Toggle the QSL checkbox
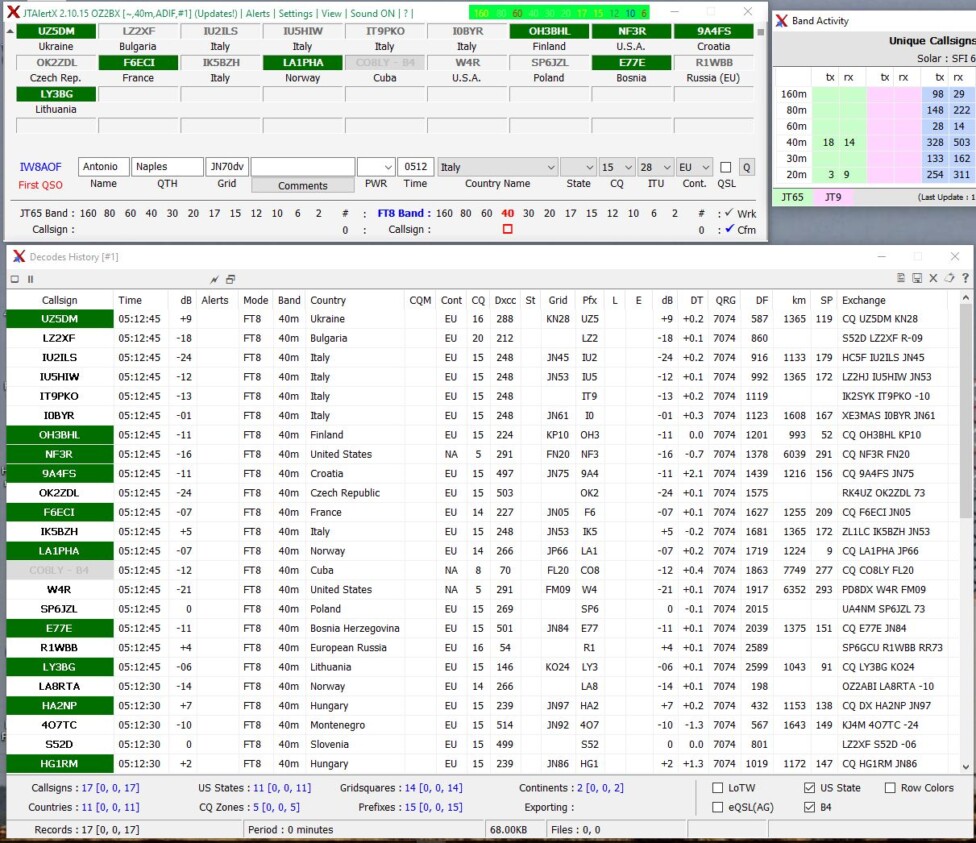The height and width of the screenshot is (843, 976). click(x=725, y=167)
